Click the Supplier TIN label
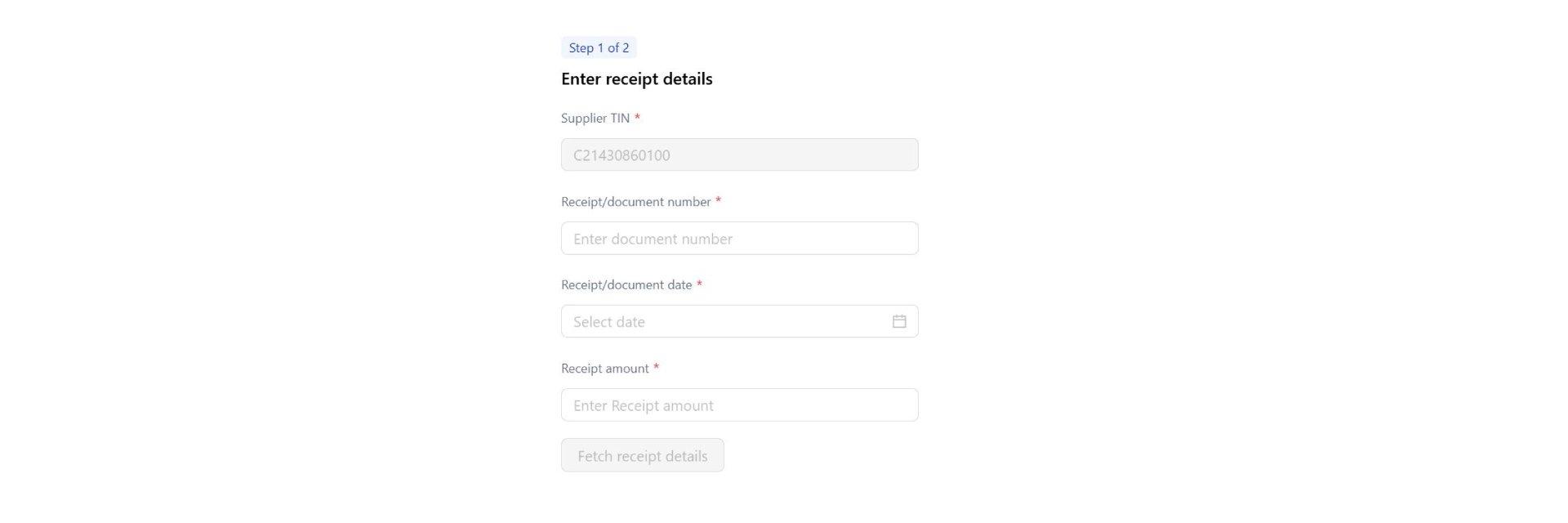1568x523 pixels. [595, 118]
